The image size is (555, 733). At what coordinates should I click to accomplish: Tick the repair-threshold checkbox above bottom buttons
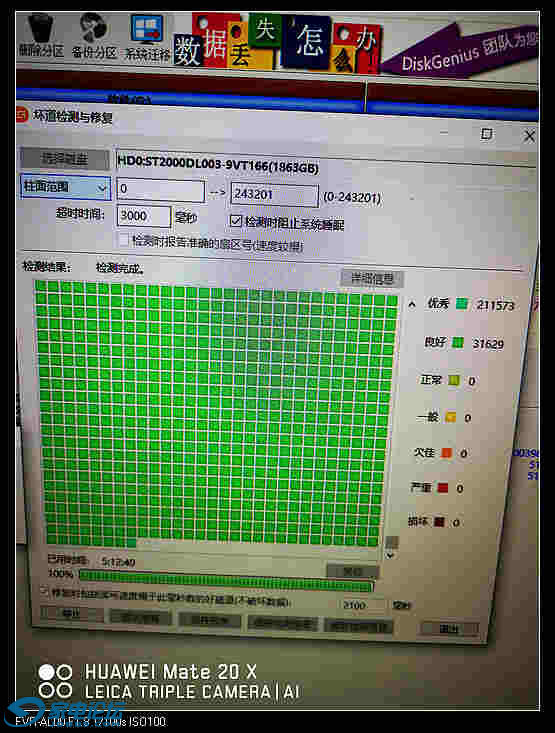(x=44, y=591)
